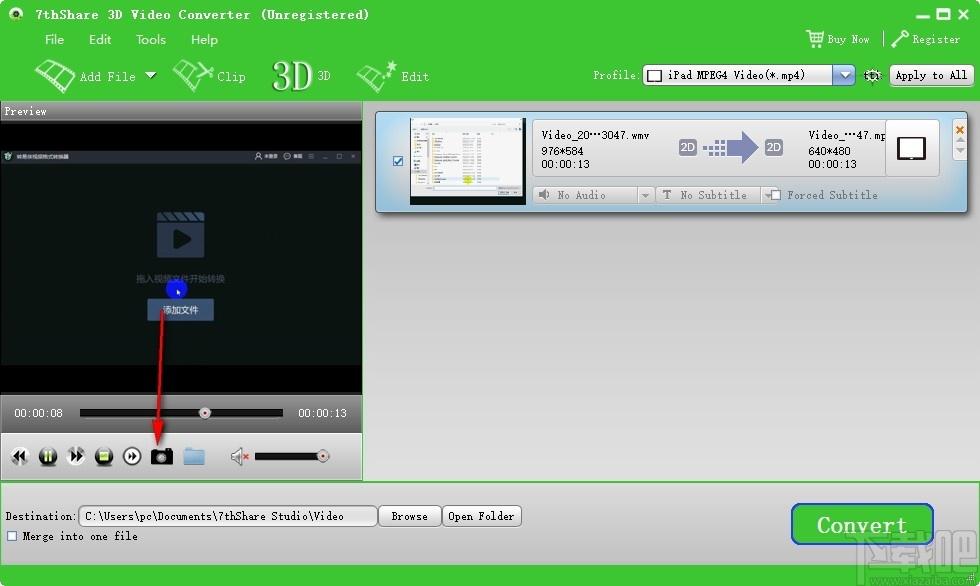Image resolution: width=980 pixels, height=586 pixels.
Task: Click the Preview panel header
Action: click(181, 111)
